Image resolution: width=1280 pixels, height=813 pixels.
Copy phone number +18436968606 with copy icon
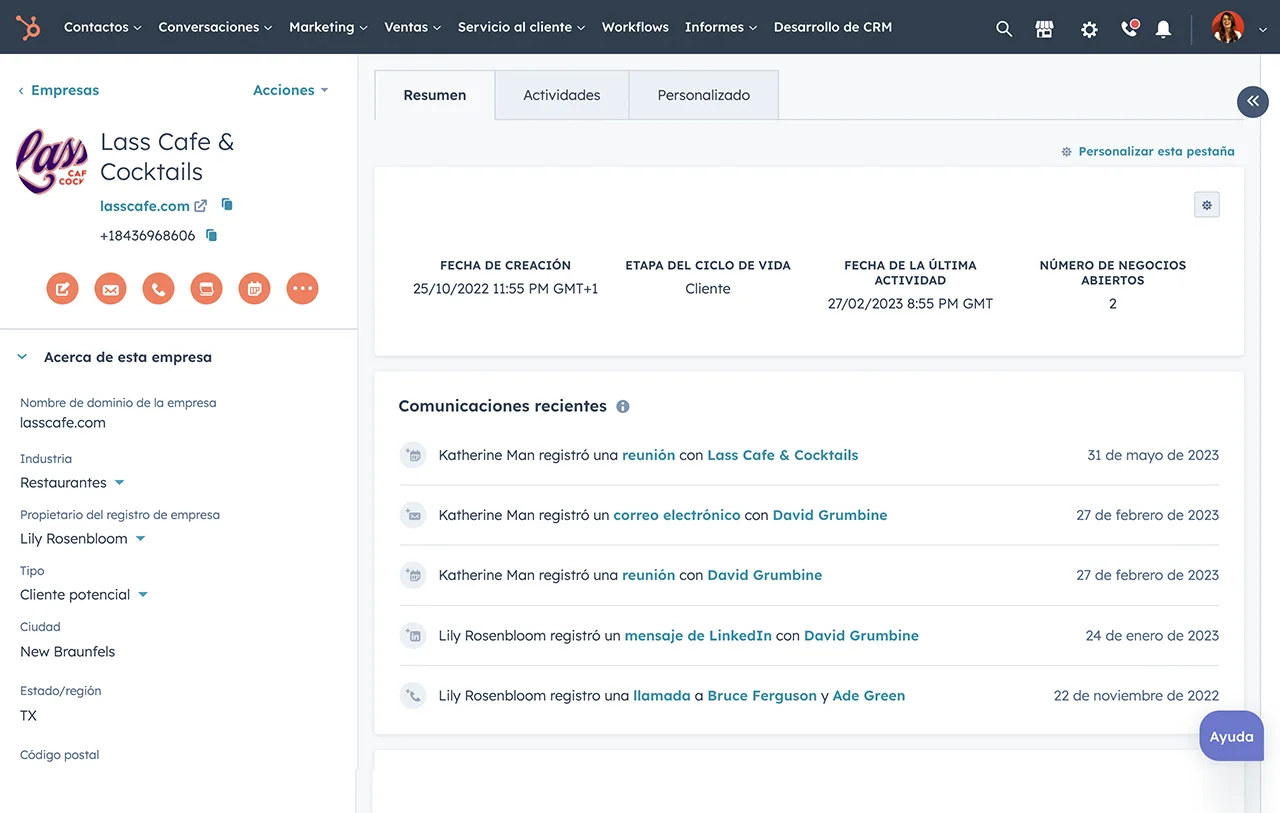[211, 235]
